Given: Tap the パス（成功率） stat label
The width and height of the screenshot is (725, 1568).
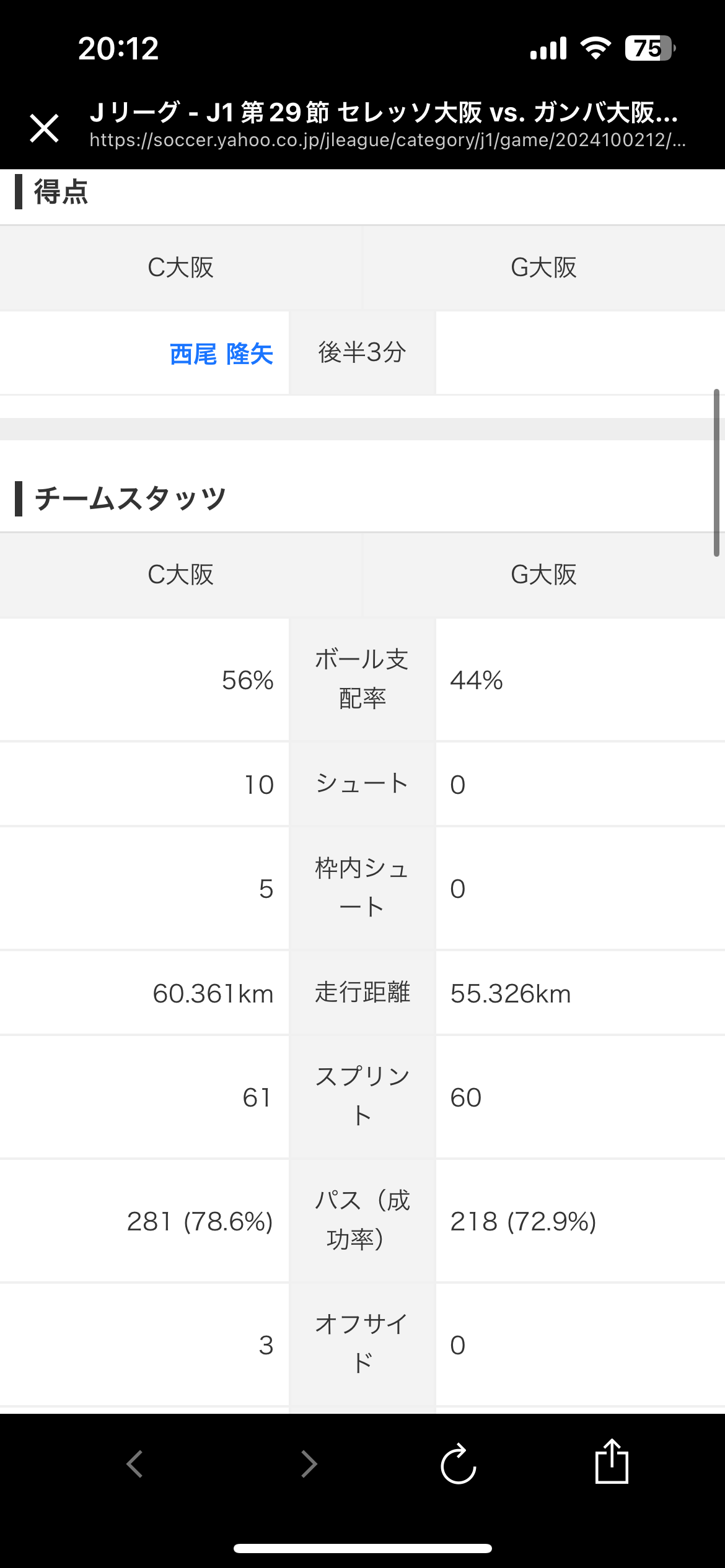Looking at the screenshot, I should (362, 1220).
